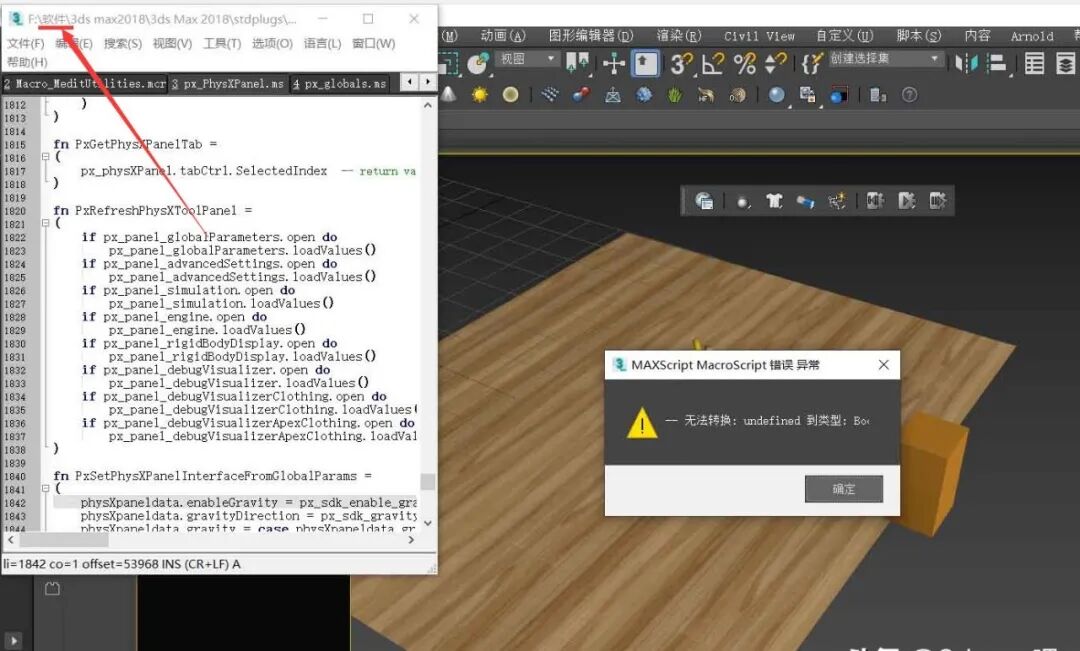Open 搜索(S) menu in script editor

pyautogui.click(x=123, y=43)
